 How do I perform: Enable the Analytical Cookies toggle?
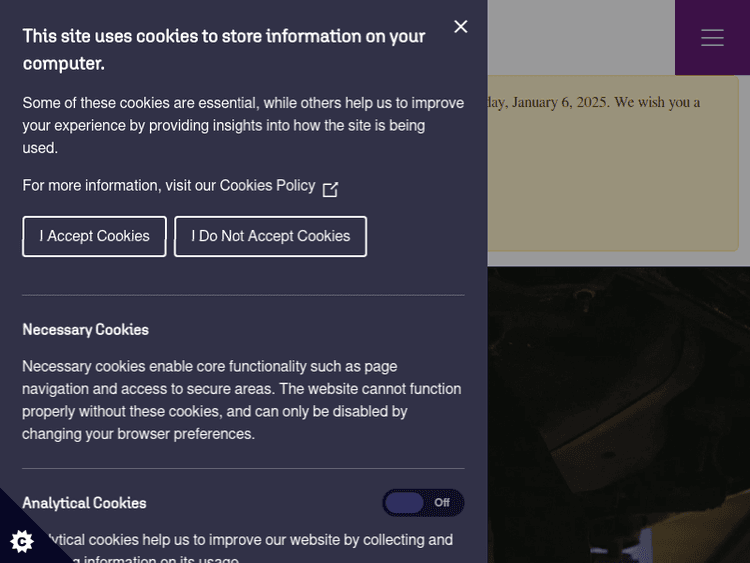click(x=423, y=503)
